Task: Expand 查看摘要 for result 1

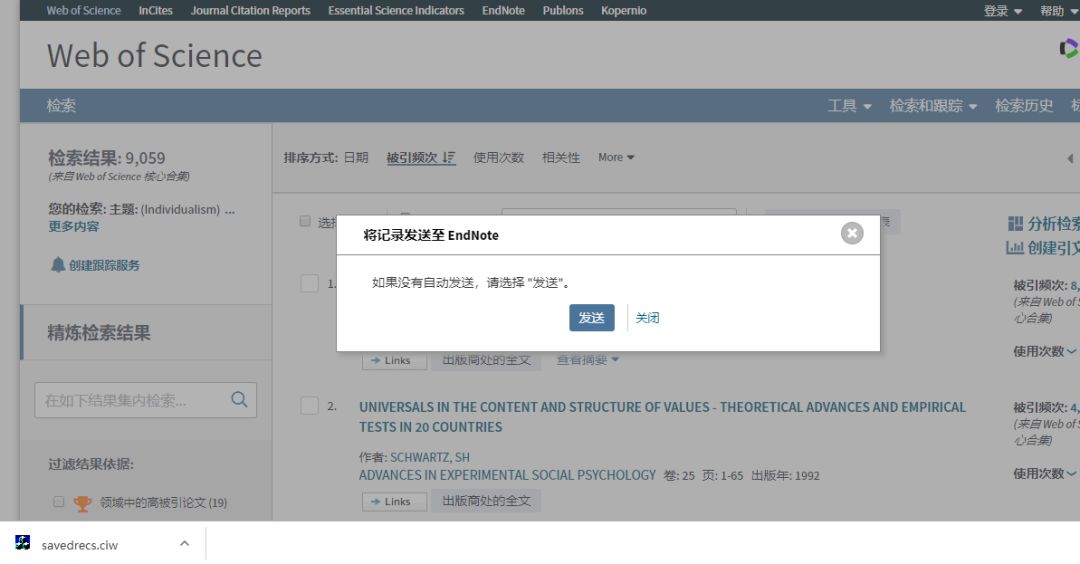Action: [x=588, y=360]
